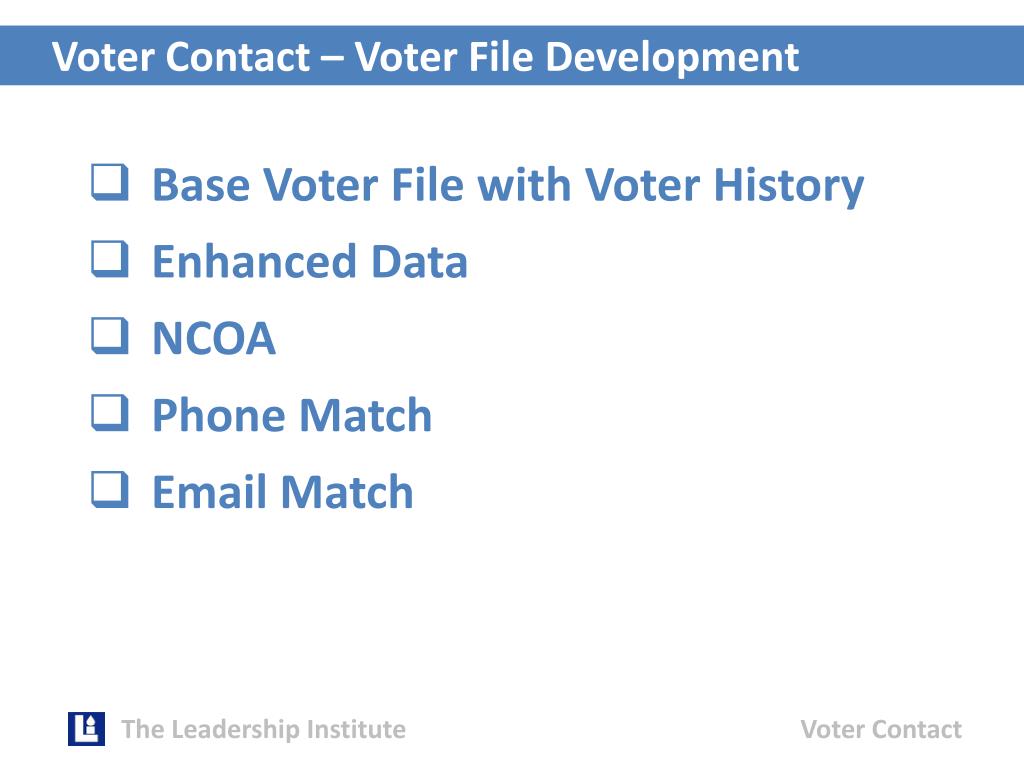Check the Base Voter File checkbox bullet
This screenshot has height=768, width=1024.
[110, 182]
